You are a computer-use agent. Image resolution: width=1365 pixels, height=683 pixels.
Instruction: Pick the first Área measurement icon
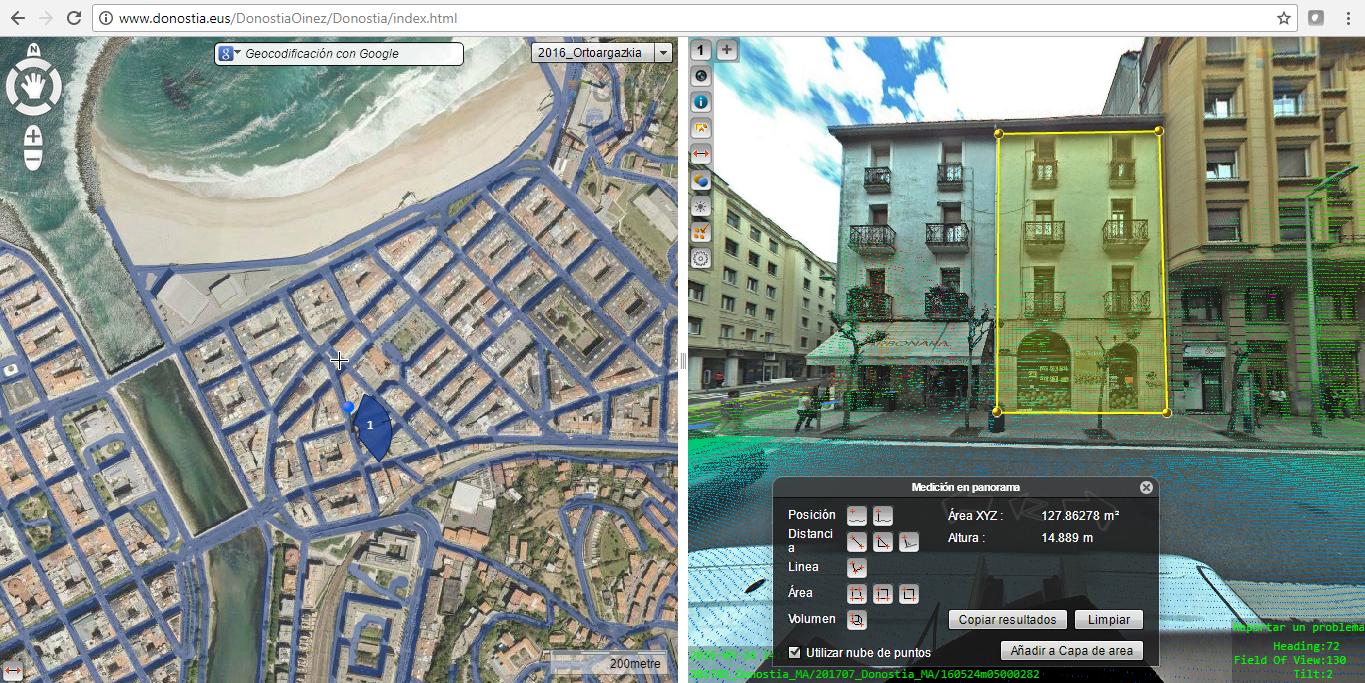pyautogui.click(x=857, y=594)
